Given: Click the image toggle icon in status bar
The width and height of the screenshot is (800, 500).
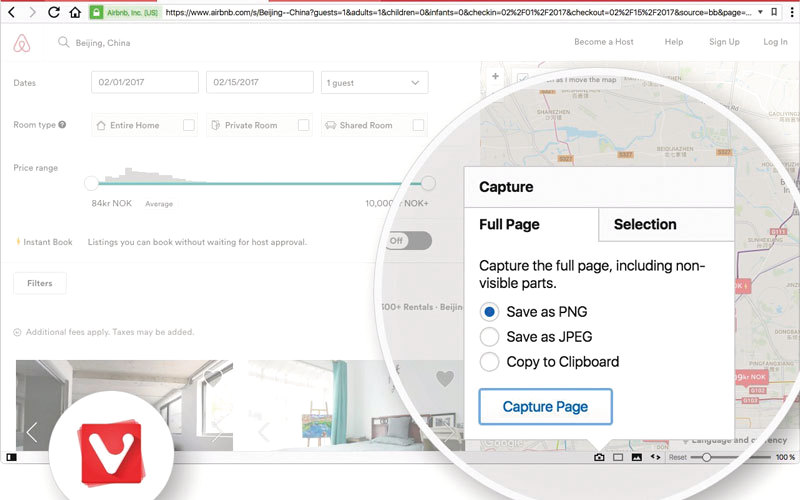Looking at the screenshot, I should pos(637,457).
